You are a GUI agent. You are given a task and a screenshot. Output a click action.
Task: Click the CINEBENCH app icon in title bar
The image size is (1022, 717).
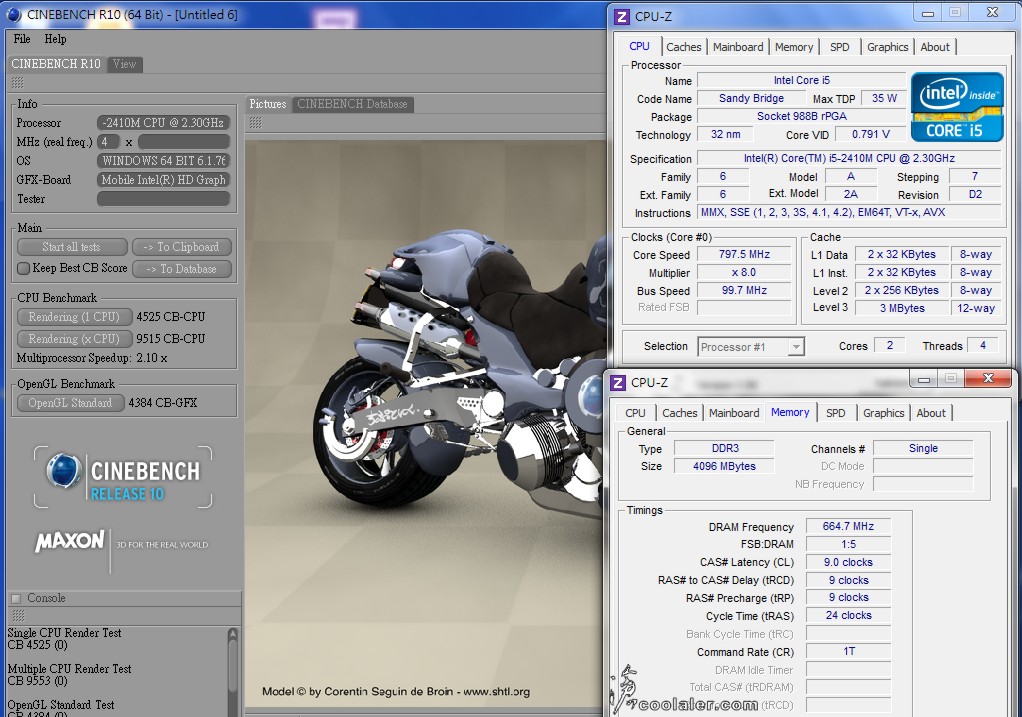point(14,14)
